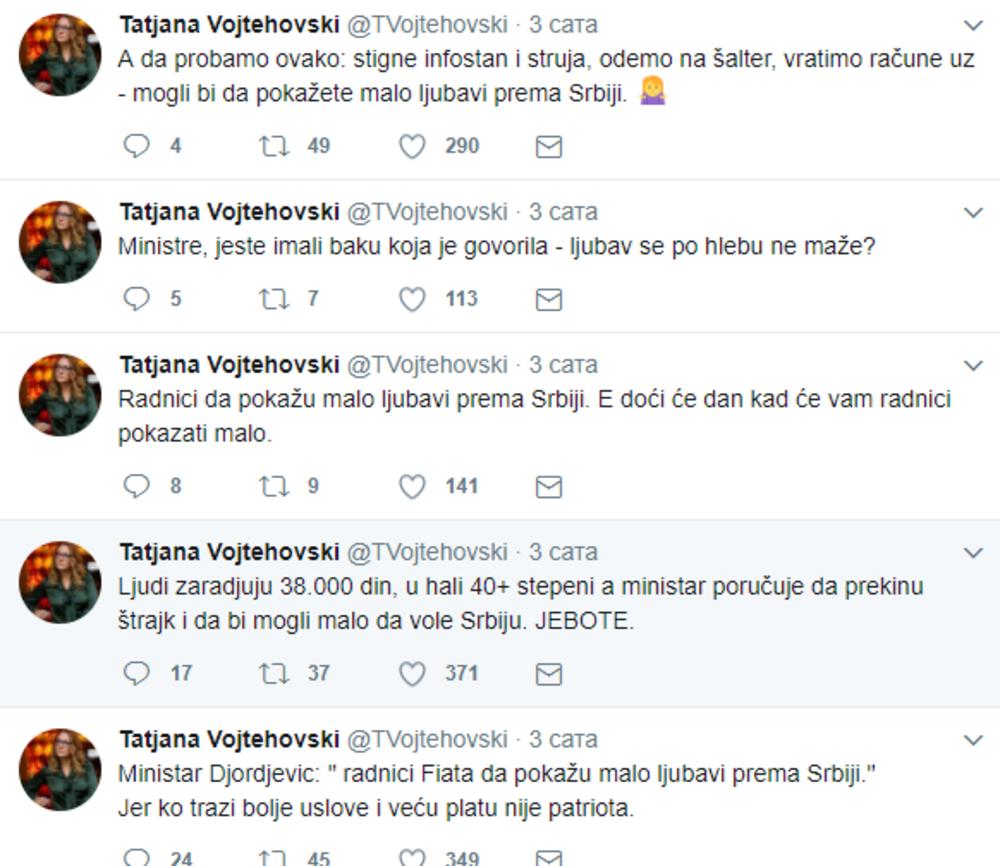Expand the chevron on Ministar Djordjevic tweet
The image size is (1000, 866).
pyautogui.click(x=973, y=740)
